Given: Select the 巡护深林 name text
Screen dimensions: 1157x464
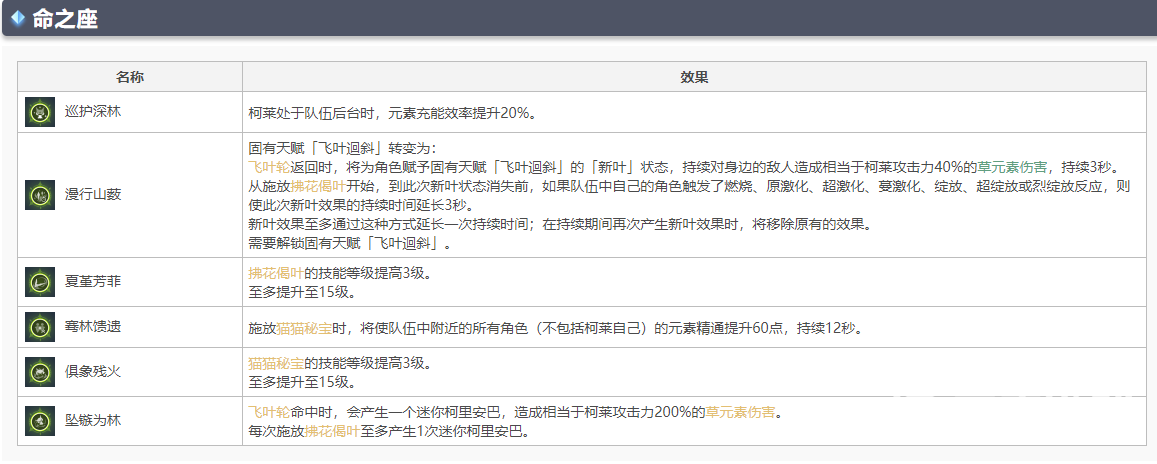Looking at the screenshot, I should click(x=92, y=112).
